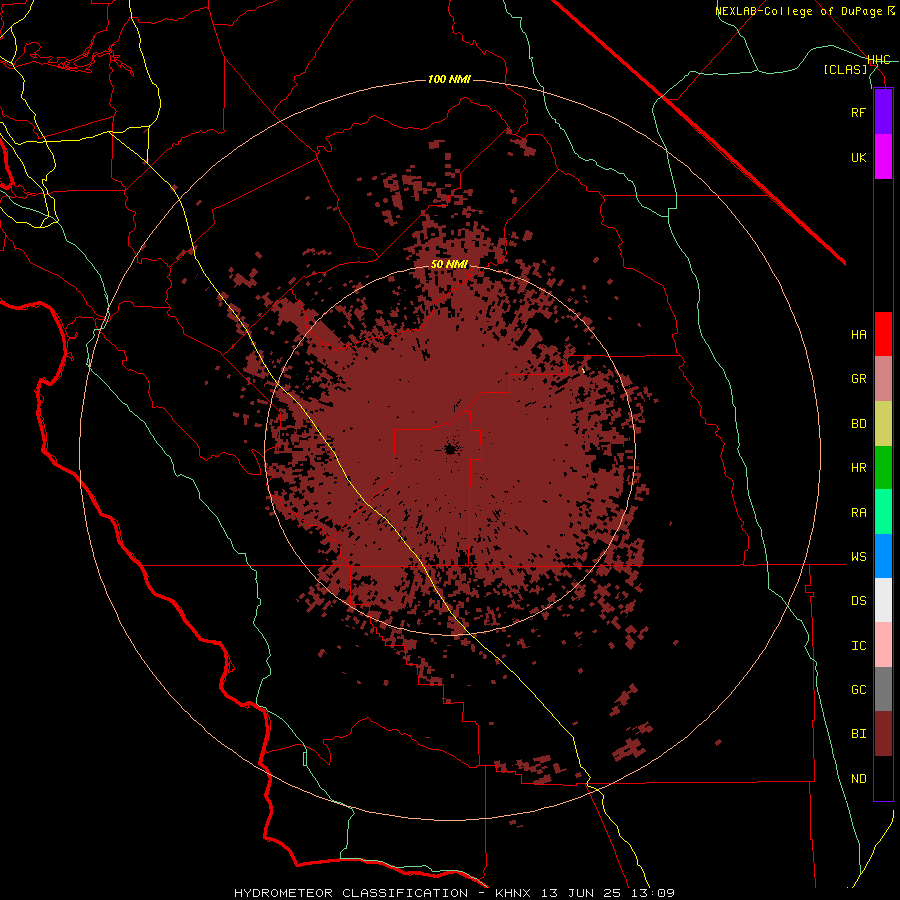The width and height of the screenshot is (900, 900).
Task: Click the RF legend label
Action: click(x=858, y=112)
